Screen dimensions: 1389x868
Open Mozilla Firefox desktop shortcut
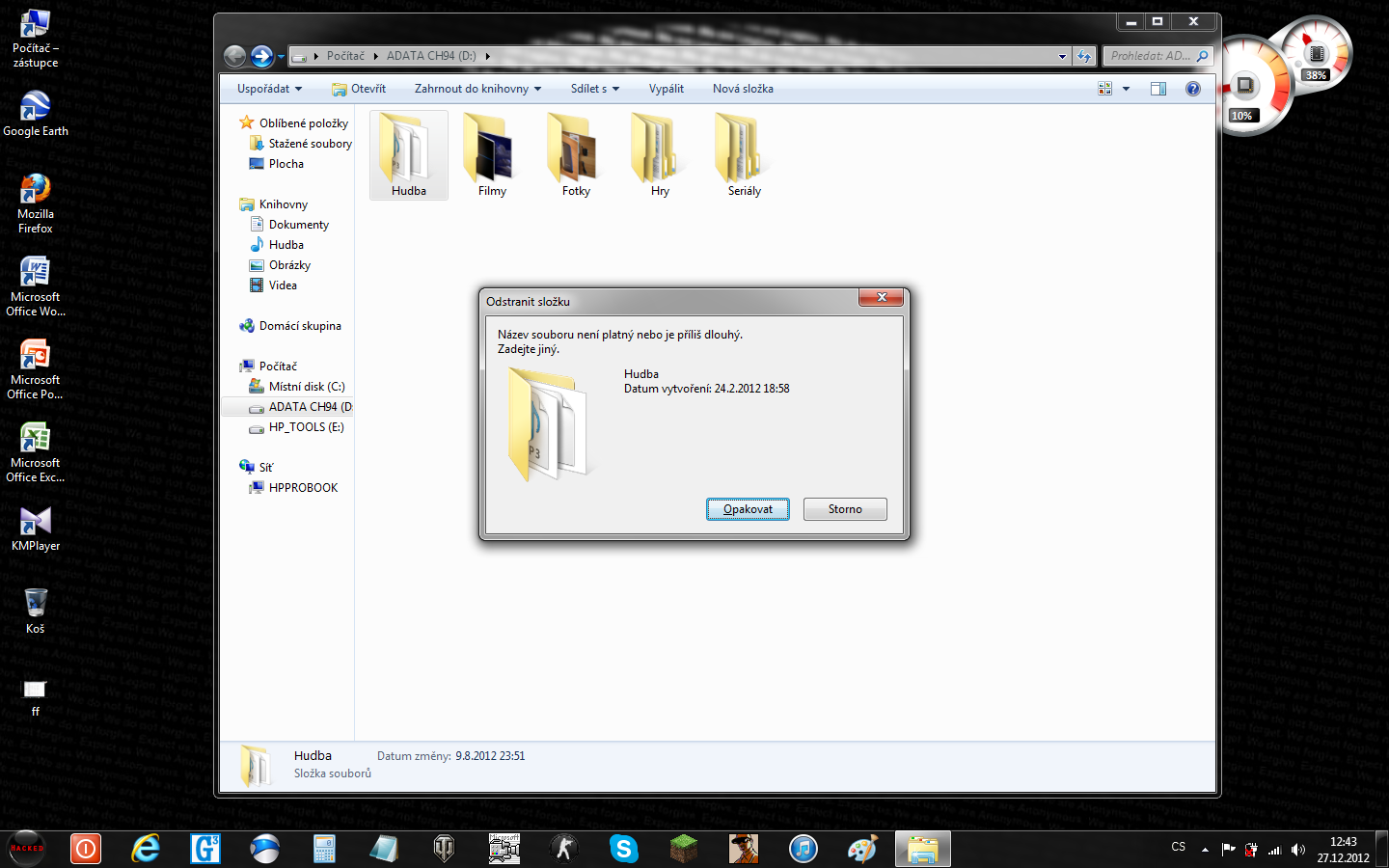[36, 203]
